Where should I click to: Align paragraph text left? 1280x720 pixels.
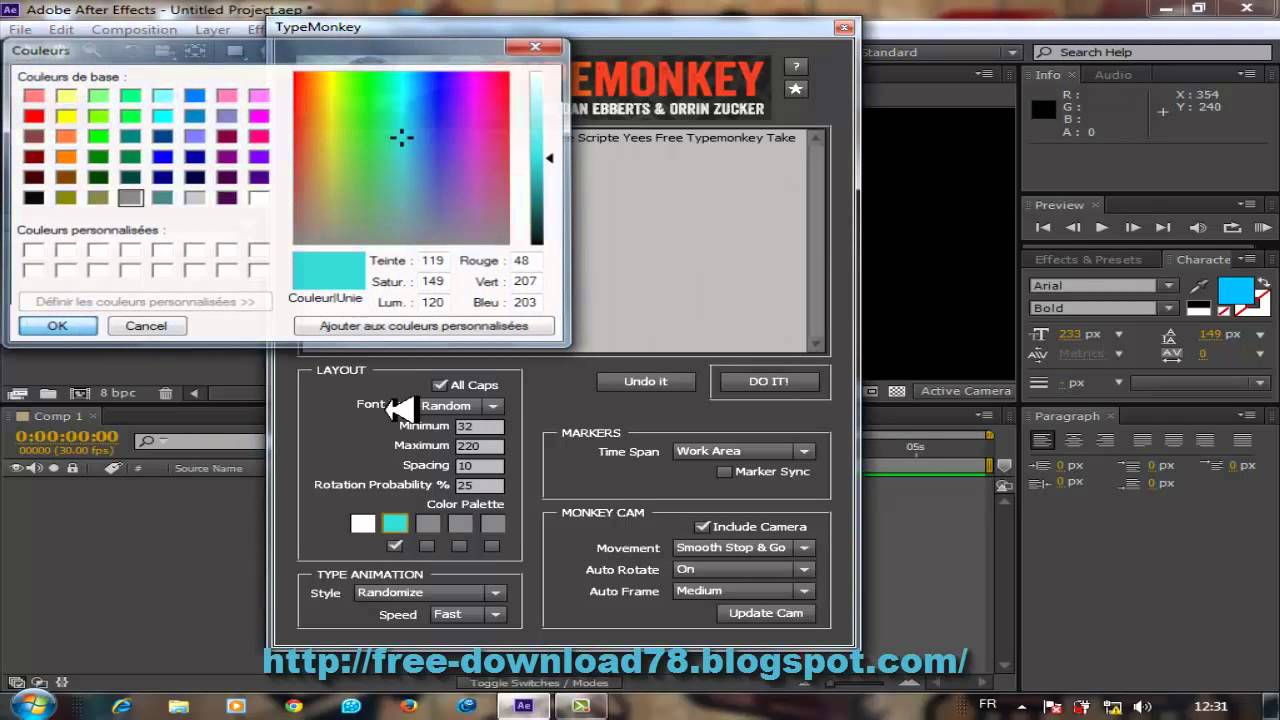pyautogui.click(x=1042, y=440)
